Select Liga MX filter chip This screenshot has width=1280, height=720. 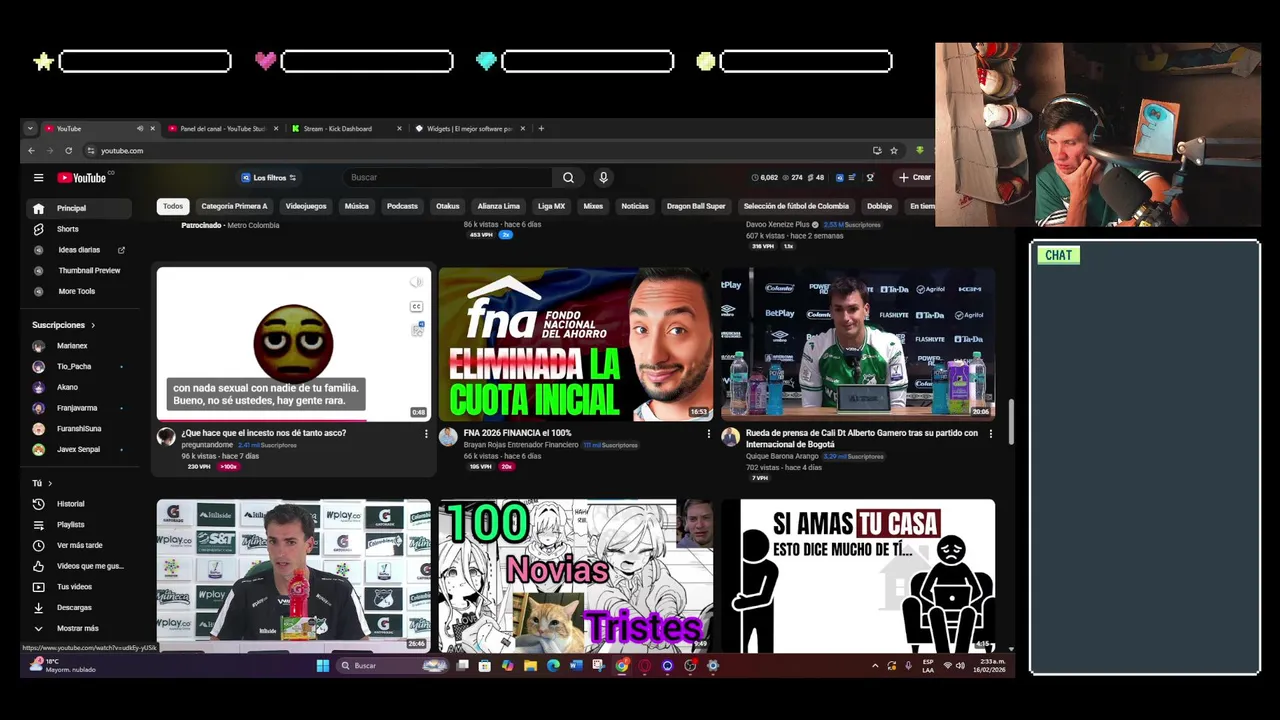(552, 206)
